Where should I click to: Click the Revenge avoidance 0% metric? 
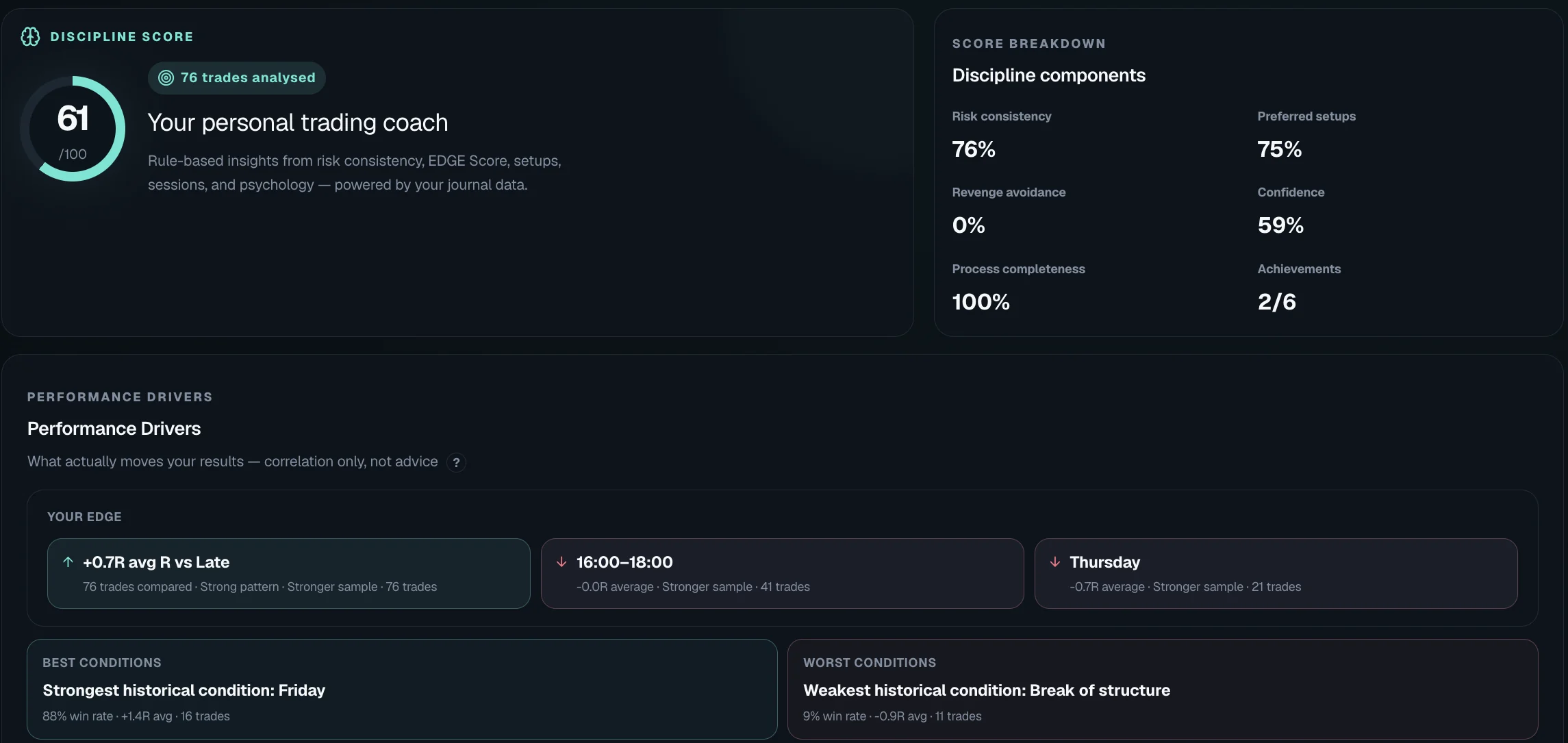point(1009,210)
